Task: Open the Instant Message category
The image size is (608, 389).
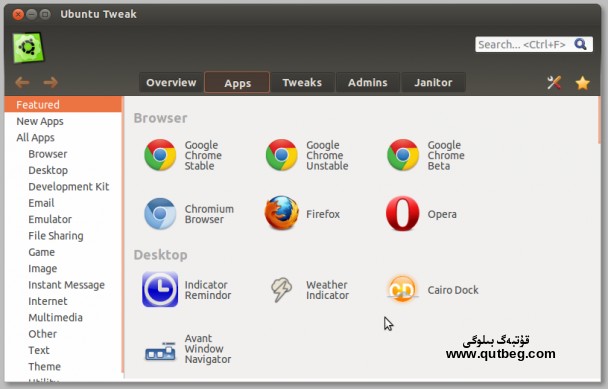Action: tap(63, 285)
